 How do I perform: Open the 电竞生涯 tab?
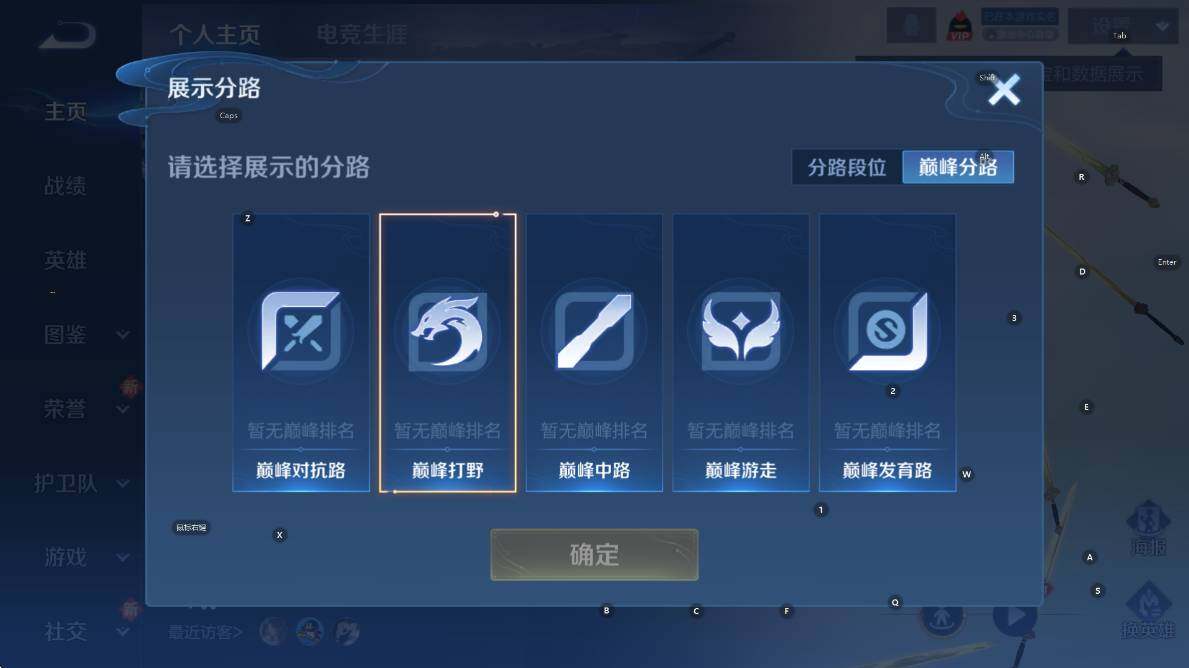tap(362, 34)
